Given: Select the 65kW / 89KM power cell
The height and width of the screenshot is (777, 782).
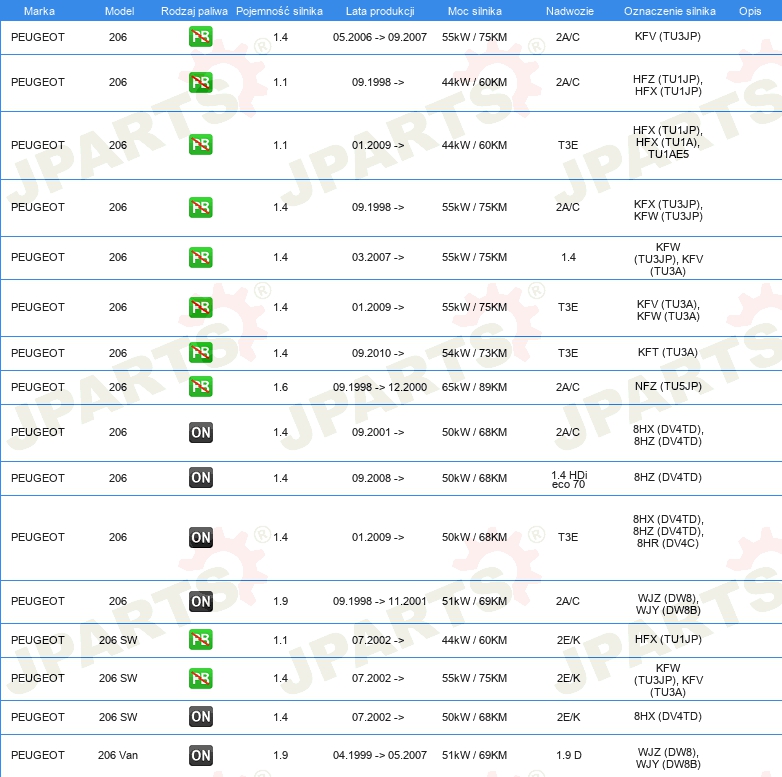Looking at the screenshot, I should tap(474, 387).
